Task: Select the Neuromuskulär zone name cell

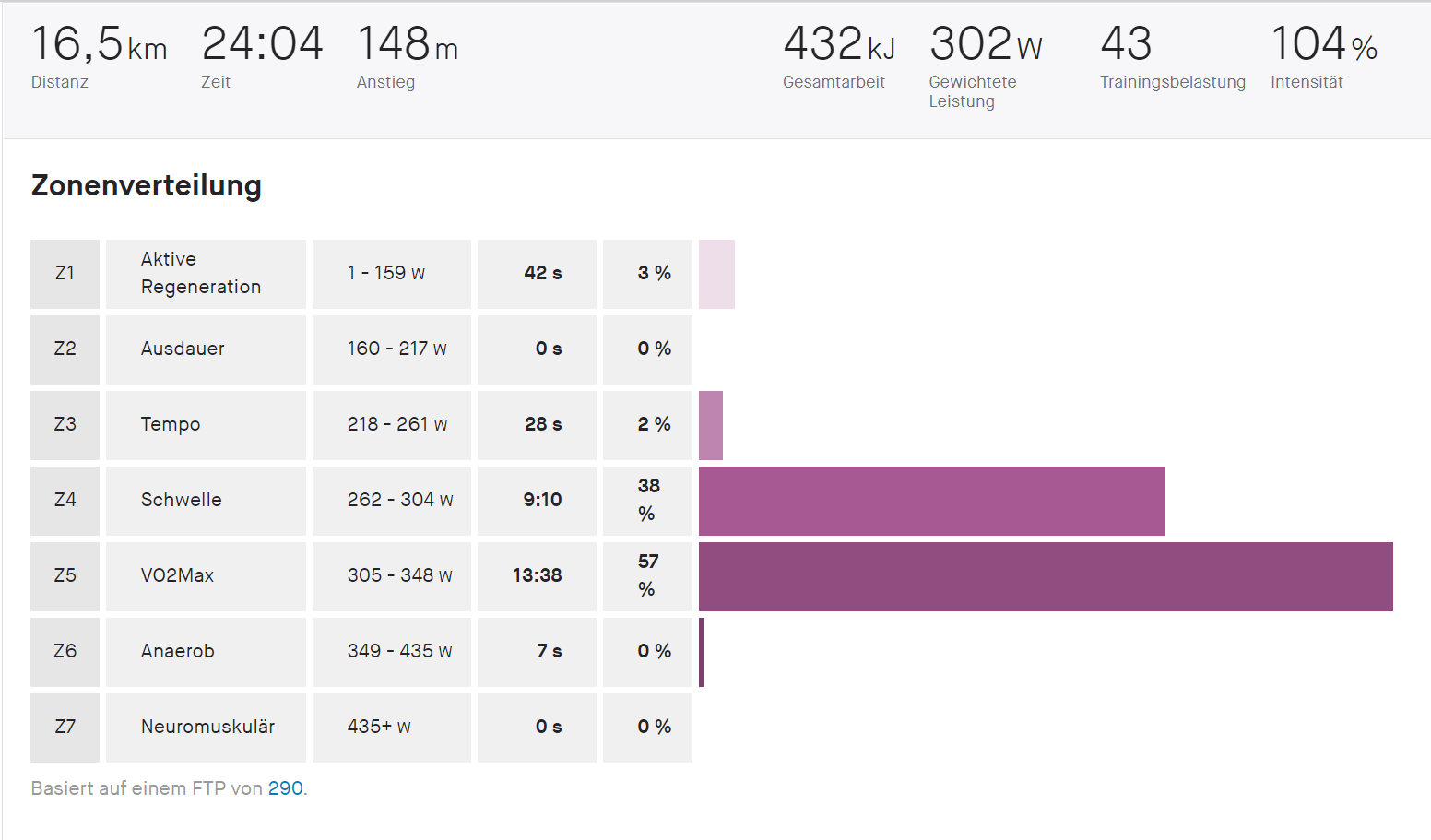Action: pyautogui.click(x=206, y=728)
